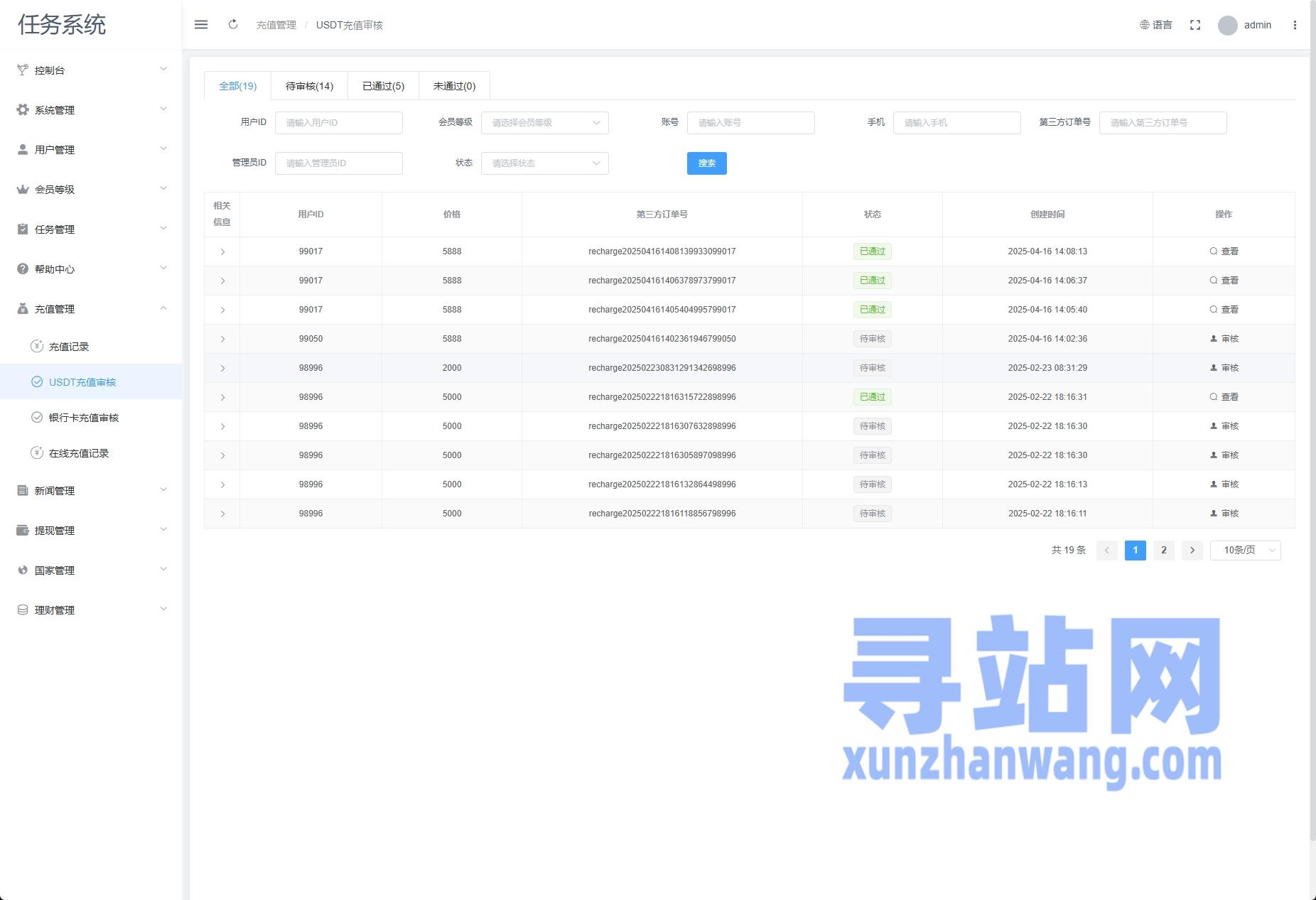The image size is (1316, 900).
Task: Click the previous page arrow
Action: 1106,551
